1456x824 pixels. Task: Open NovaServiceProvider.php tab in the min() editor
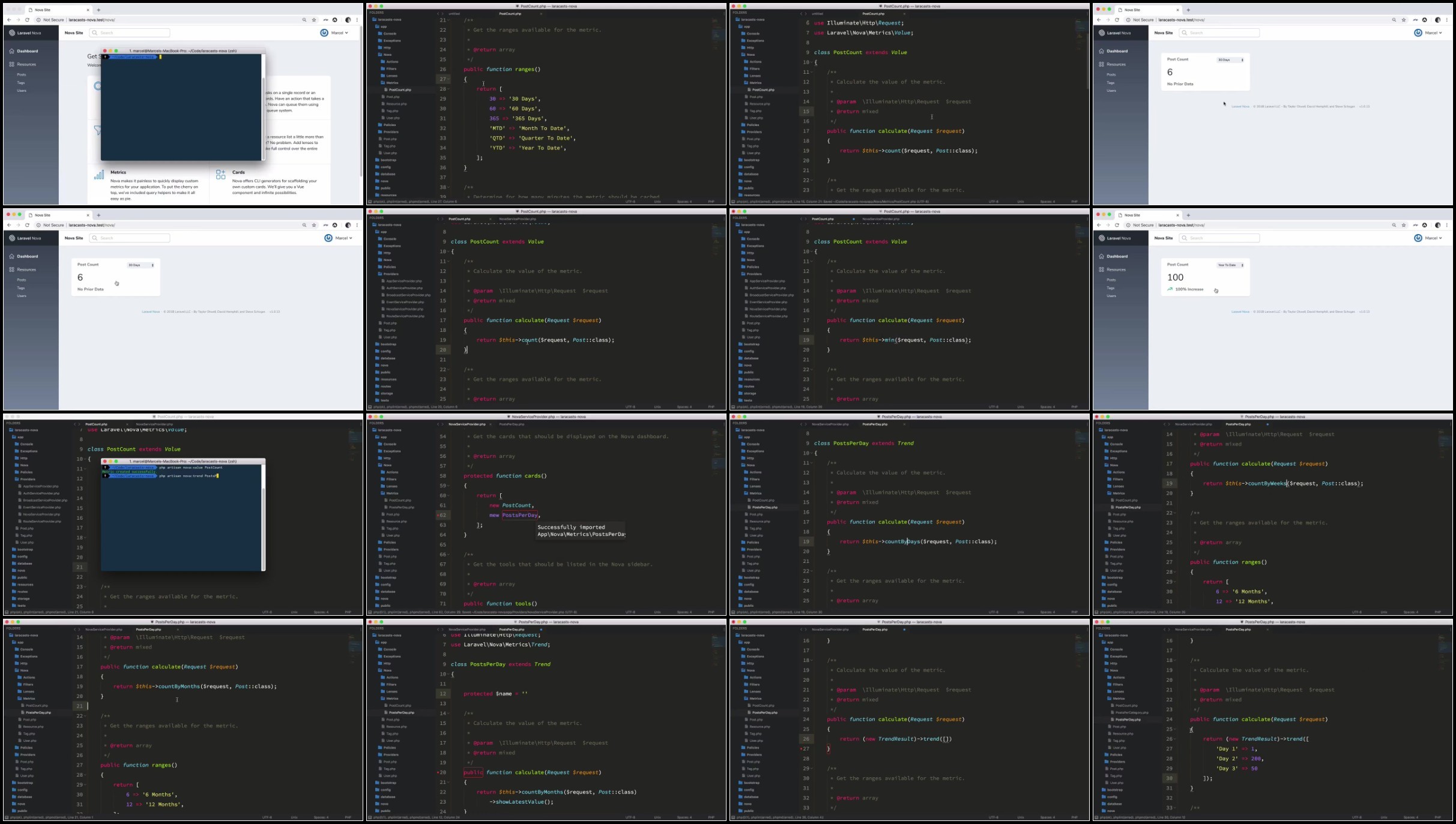881,219
